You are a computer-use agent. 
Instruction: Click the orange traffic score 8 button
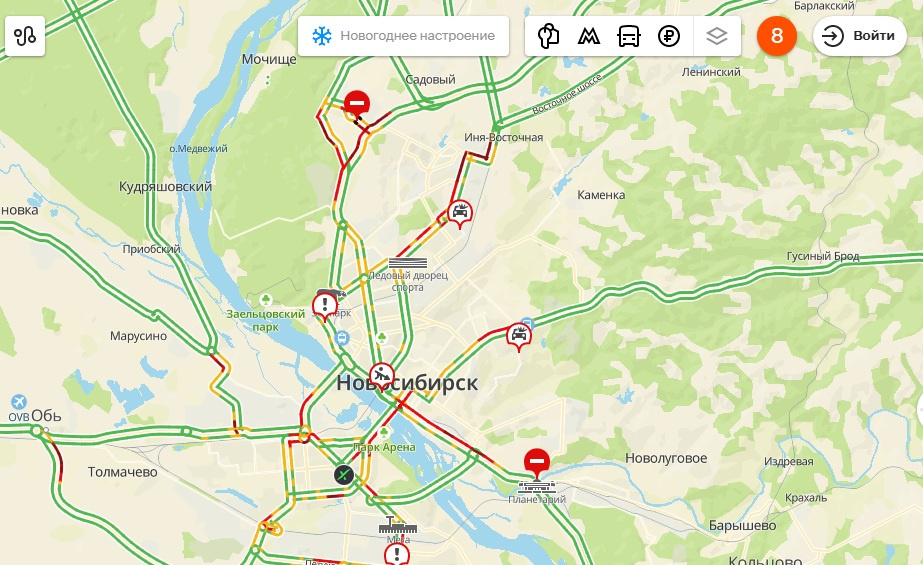pos(776,36)
